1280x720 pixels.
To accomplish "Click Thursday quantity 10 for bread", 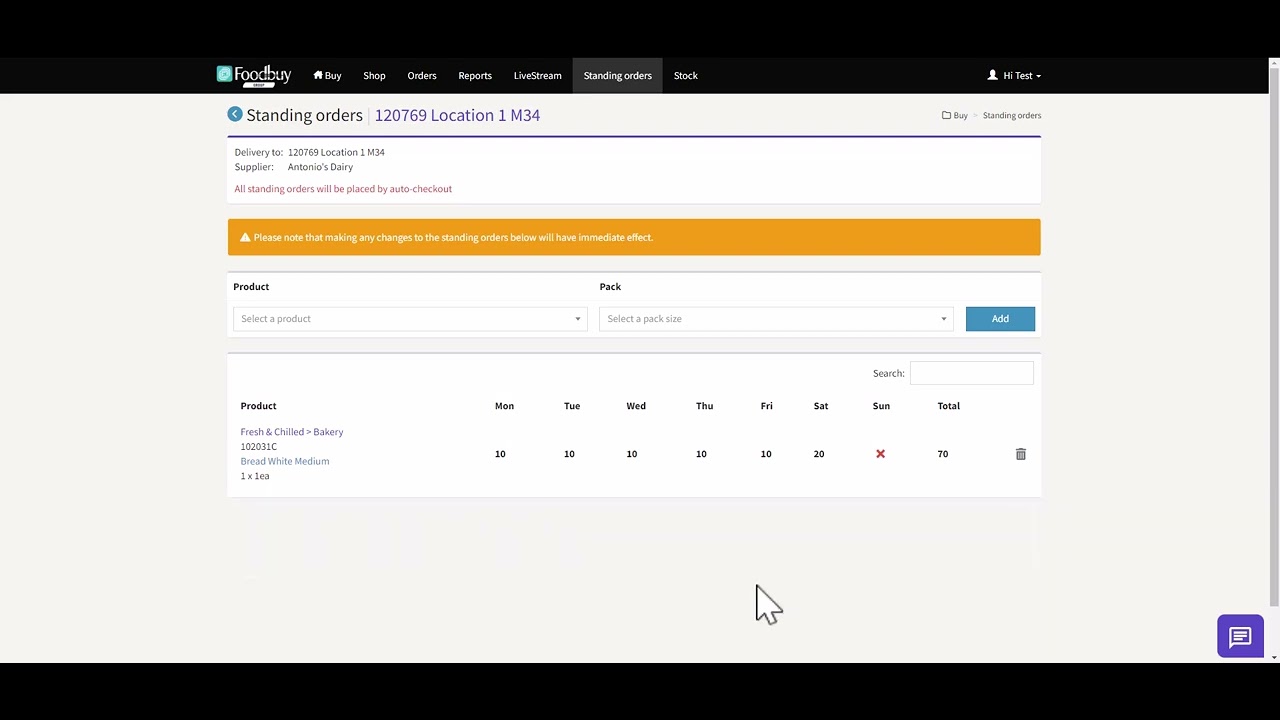I will tap(701, 454).
